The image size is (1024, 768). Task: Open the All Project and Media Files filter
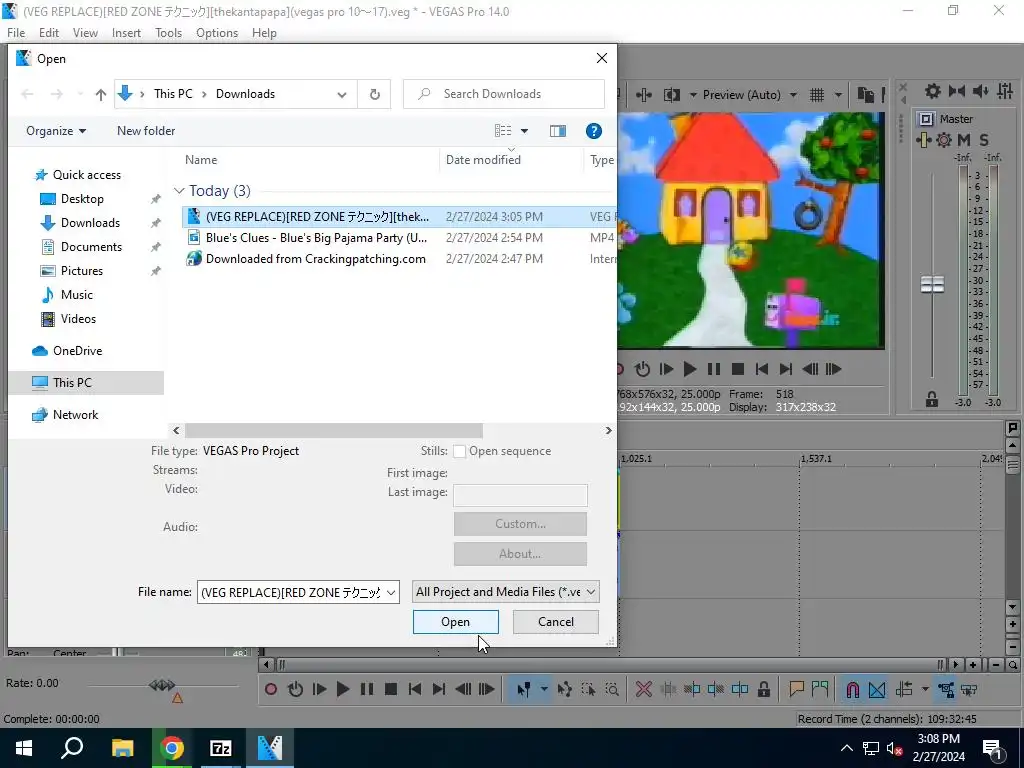point(506,592)
